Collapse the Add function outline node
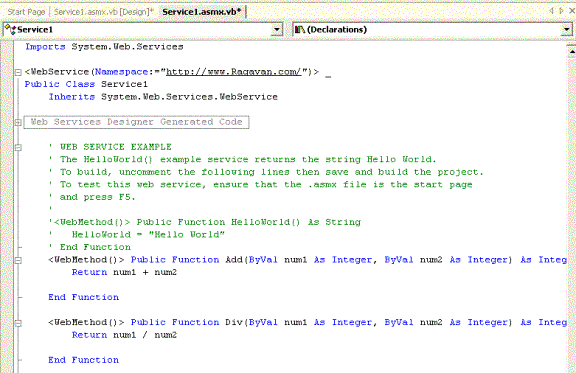Viewport: 576px width, 373px height. 18,260
